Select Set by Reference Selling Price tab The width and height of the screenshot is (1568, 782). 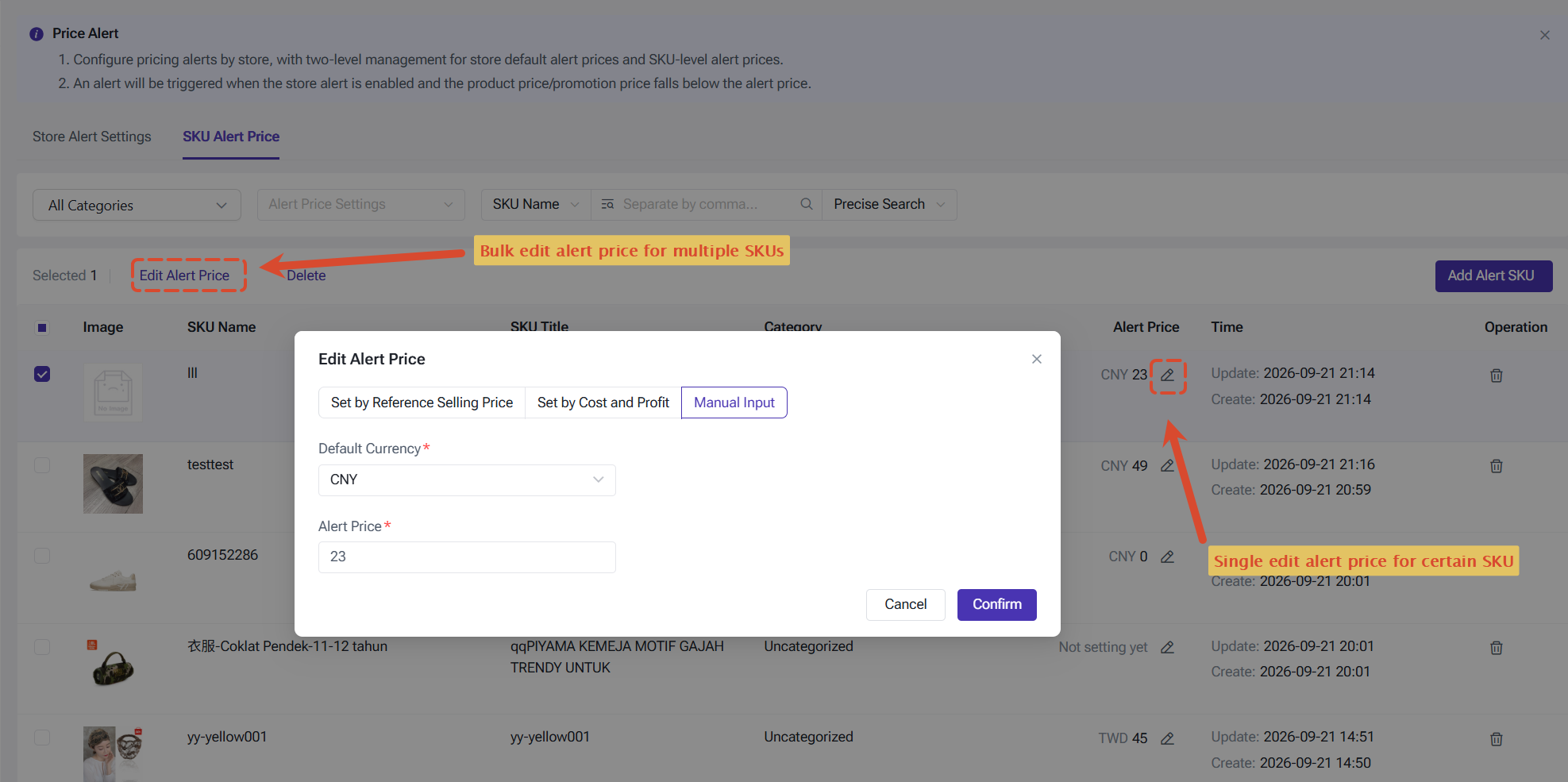coord(422,403)
